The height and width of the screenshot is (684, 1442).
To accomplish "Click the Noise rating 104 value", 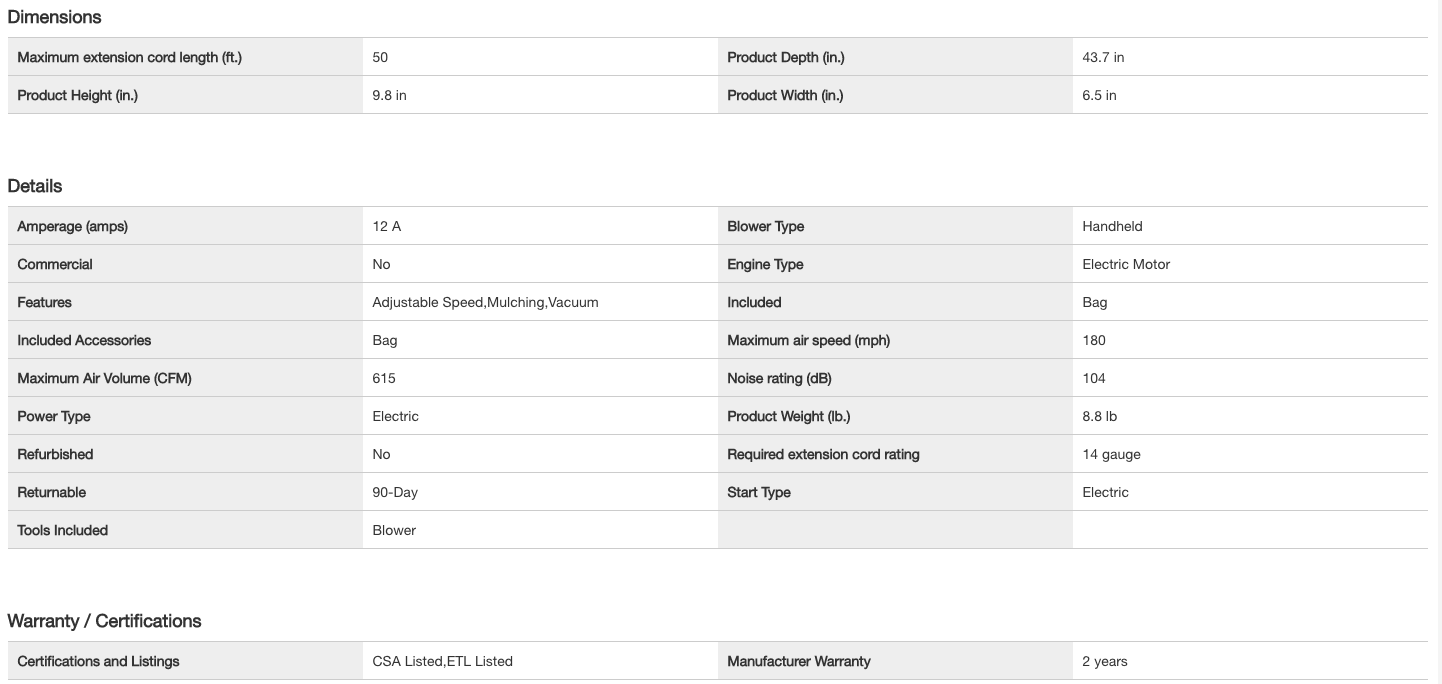I will click(1094, 378).
